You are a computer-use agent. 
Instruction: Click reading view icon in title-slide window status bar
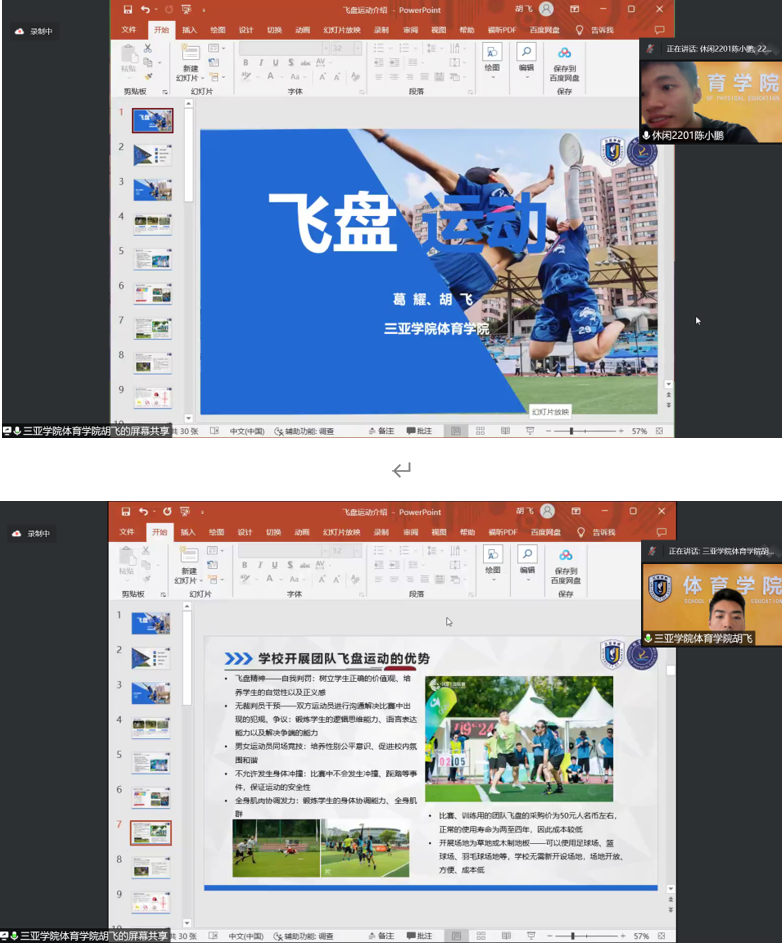pos(505,431)
